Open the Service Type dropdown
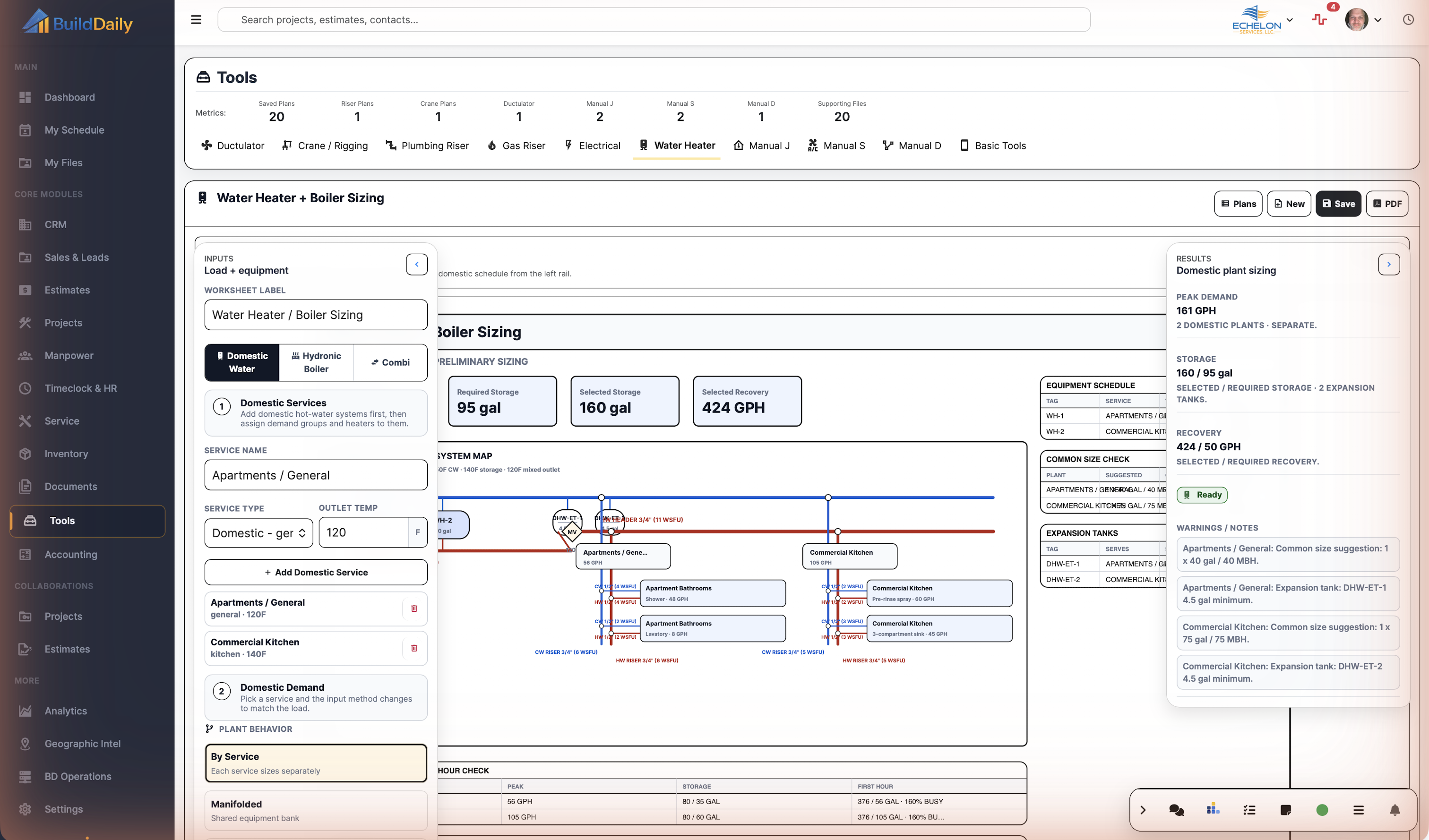 pos(258,533)
